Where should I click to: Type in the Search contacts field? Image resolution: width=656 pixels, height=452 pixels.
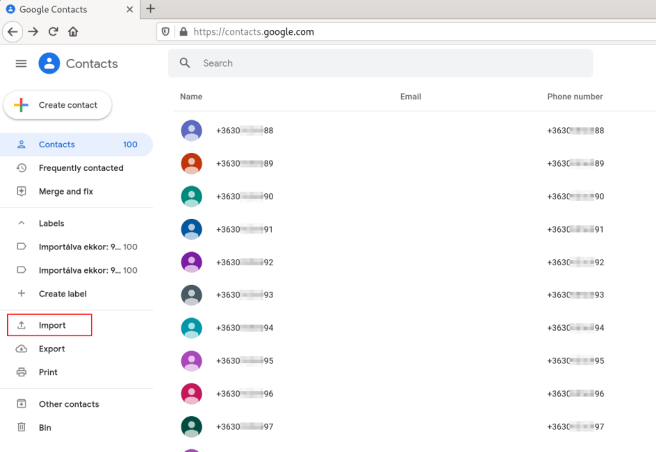(390, 63)
